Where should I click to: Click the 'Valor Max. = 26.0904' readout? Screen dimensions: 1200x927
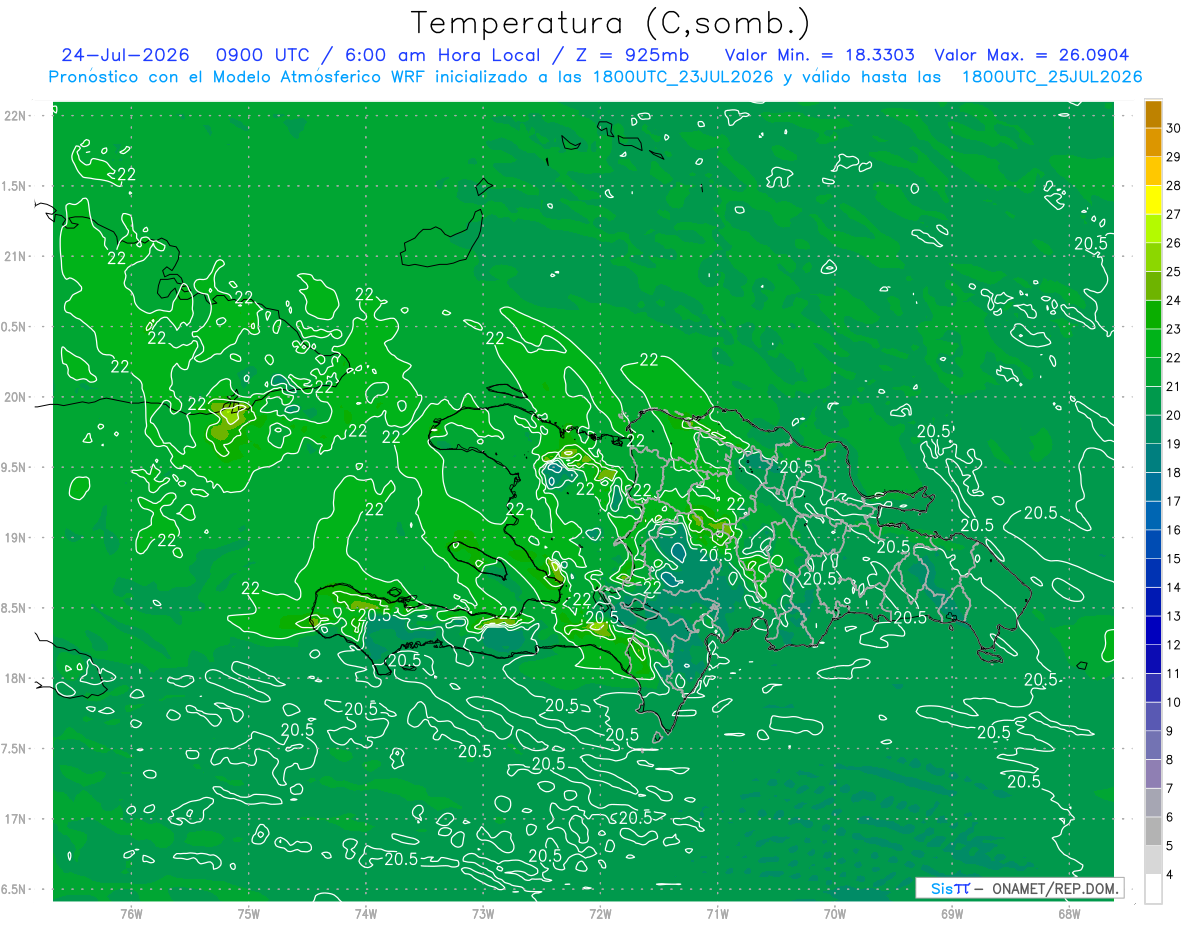click(x=1032, y=55)
